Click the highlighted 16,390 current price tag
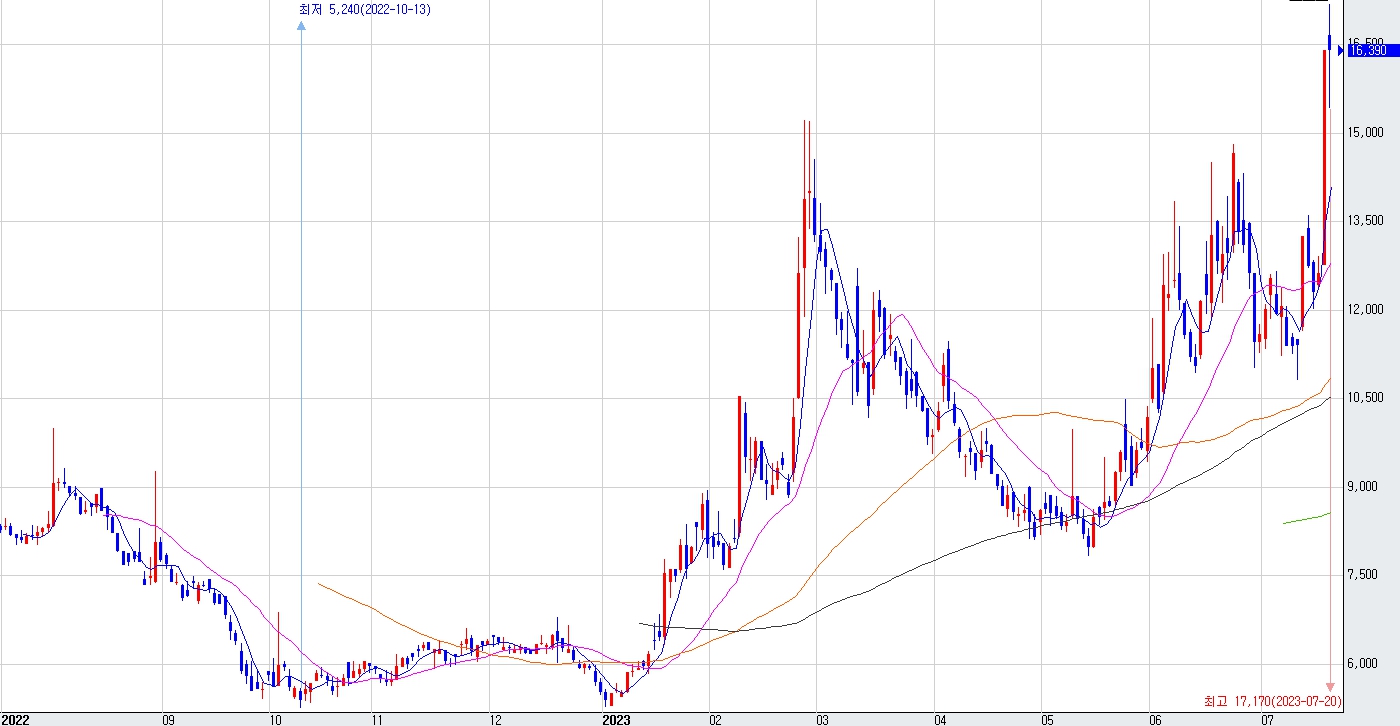Image resolution: width=1400 pixels, height=726 pixels. (x=1368, y=50)
